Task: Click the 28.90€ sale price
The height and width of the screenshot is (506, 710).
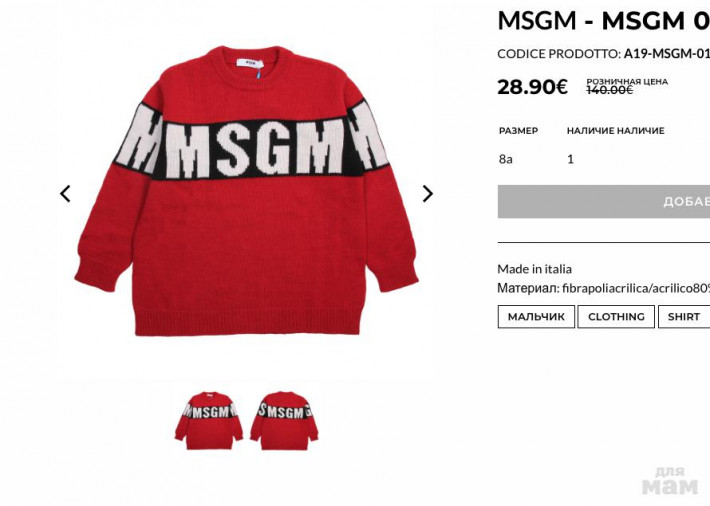Action: point(532,87)
